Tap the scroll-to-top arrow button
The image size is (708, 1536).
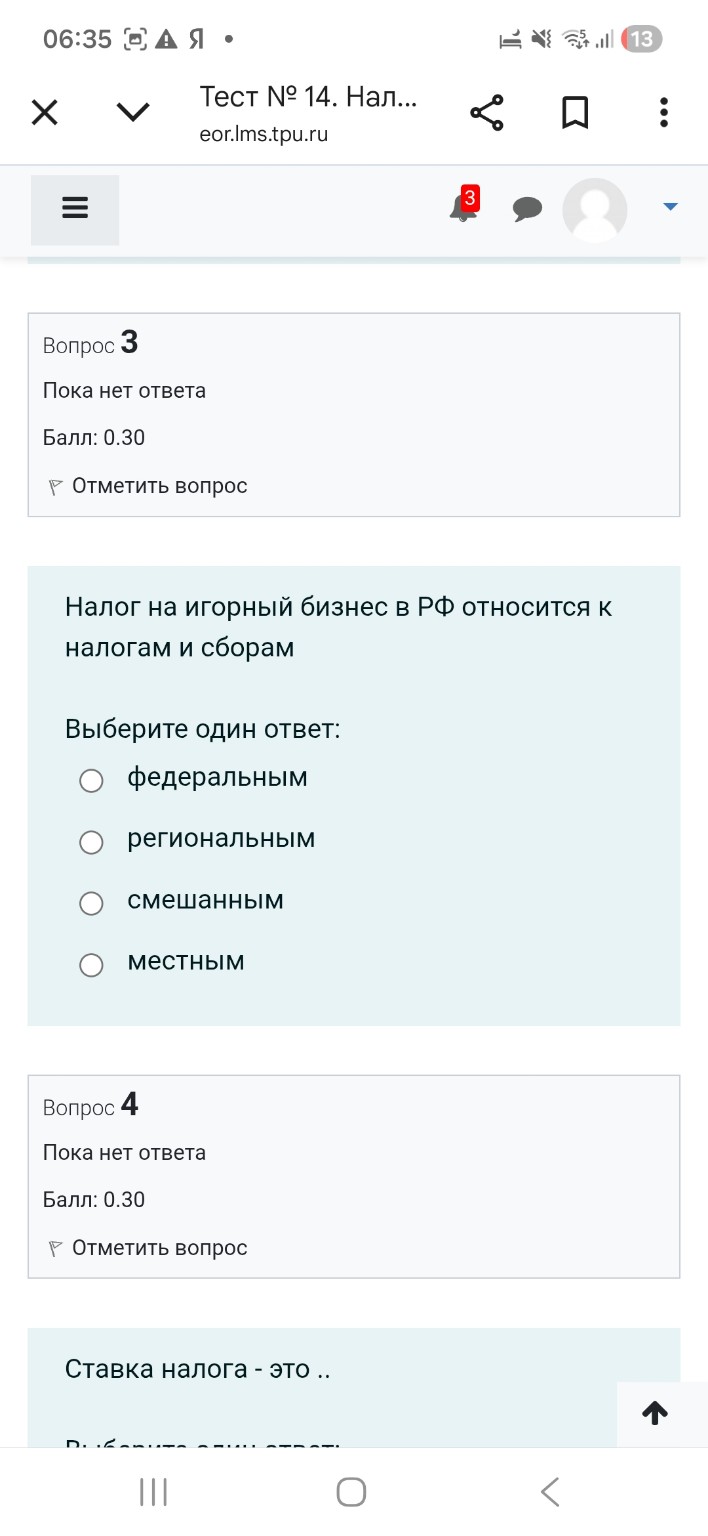pyautogui.click(x=655, y=1413)
